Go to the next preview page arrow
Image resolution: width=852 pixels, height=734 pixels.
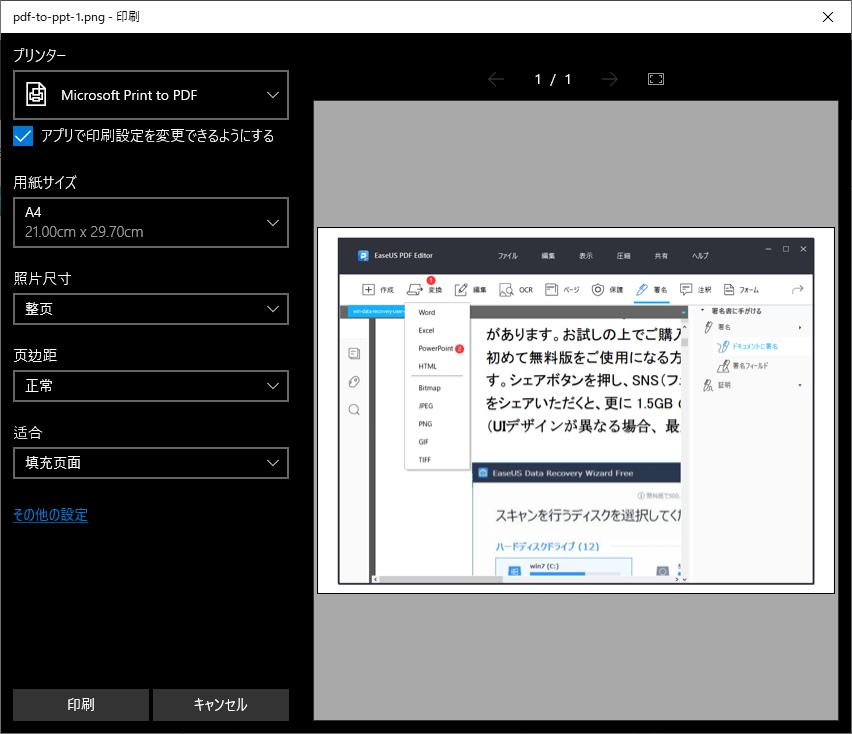pos(610,79)
